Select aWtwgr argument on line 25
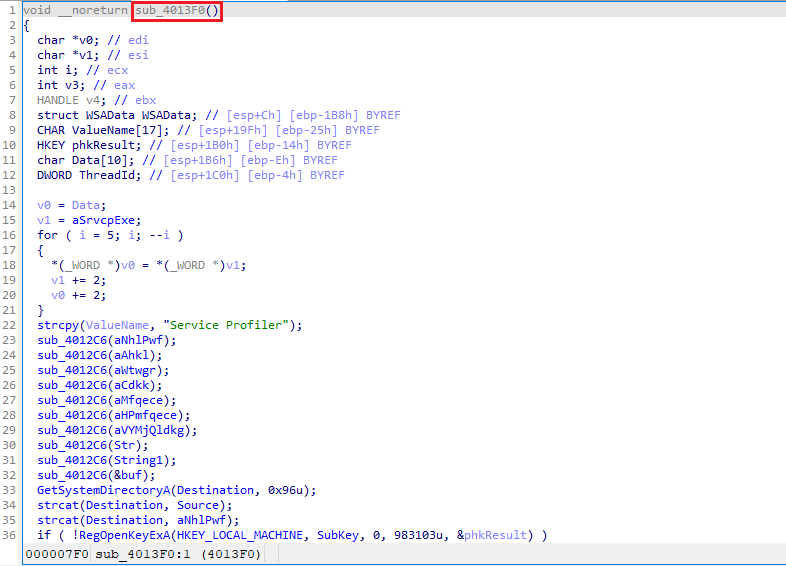 (x=135, y=370)
